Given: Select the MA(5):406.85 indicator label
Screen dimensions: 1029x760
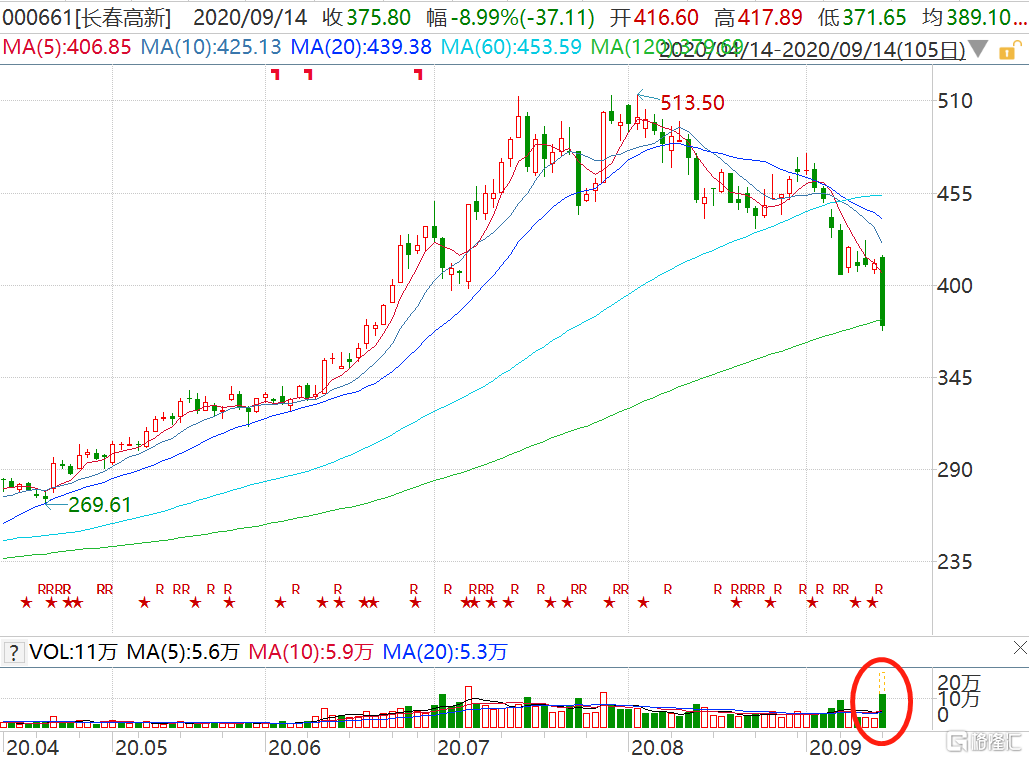Looking at the screenshot, I should pyautogui.click(x=67, y=47).
